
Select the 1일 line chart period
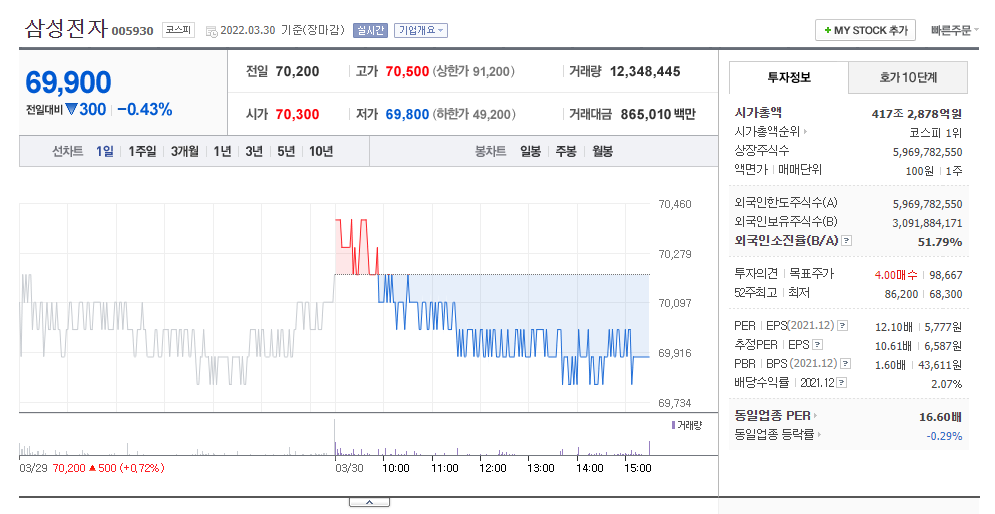105,152
